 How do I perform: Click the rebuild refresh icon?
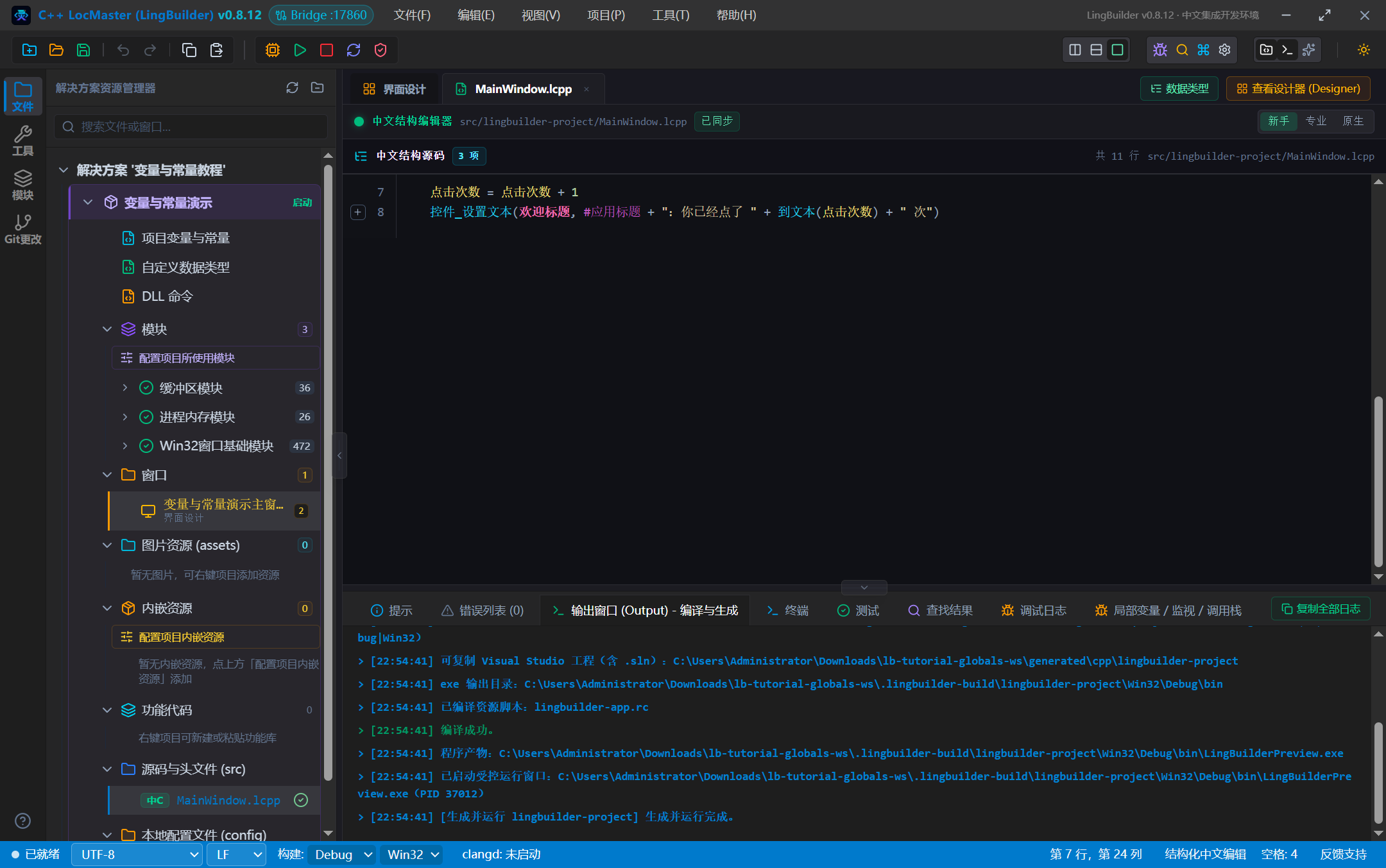tap(354, 50)
